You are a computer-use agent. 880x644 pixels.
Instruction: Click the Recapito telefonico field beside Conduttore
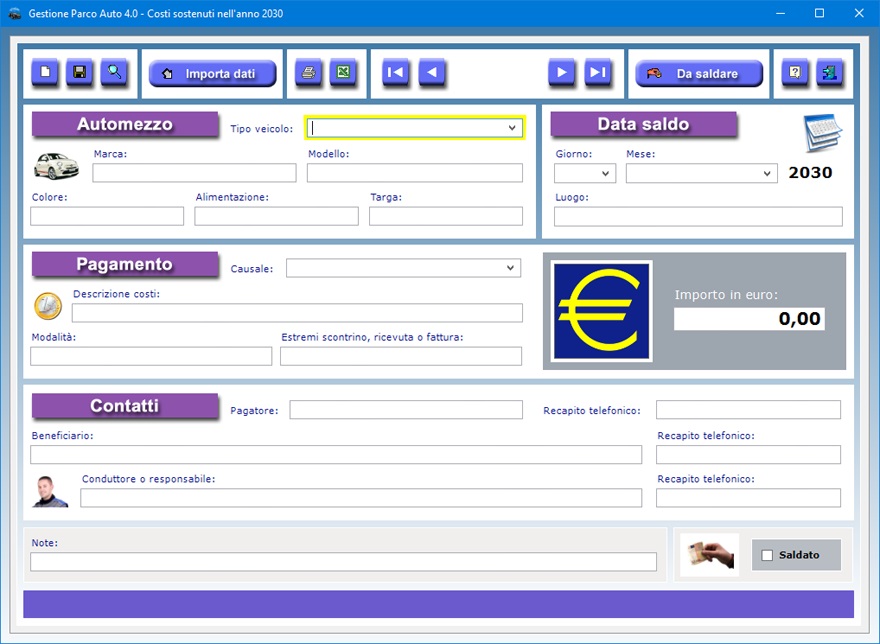point(748,497)
